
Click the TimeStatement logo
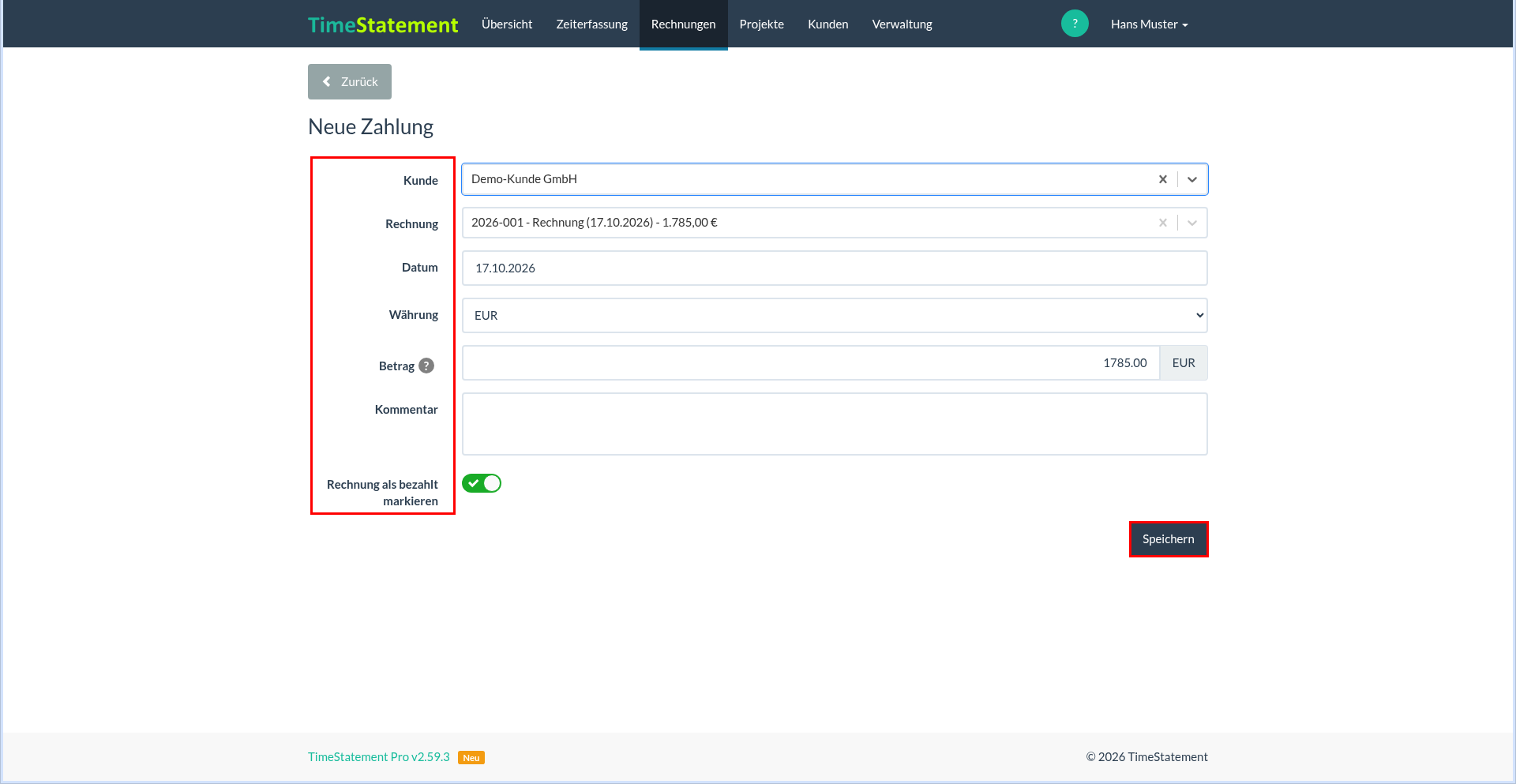click(383, 24)
